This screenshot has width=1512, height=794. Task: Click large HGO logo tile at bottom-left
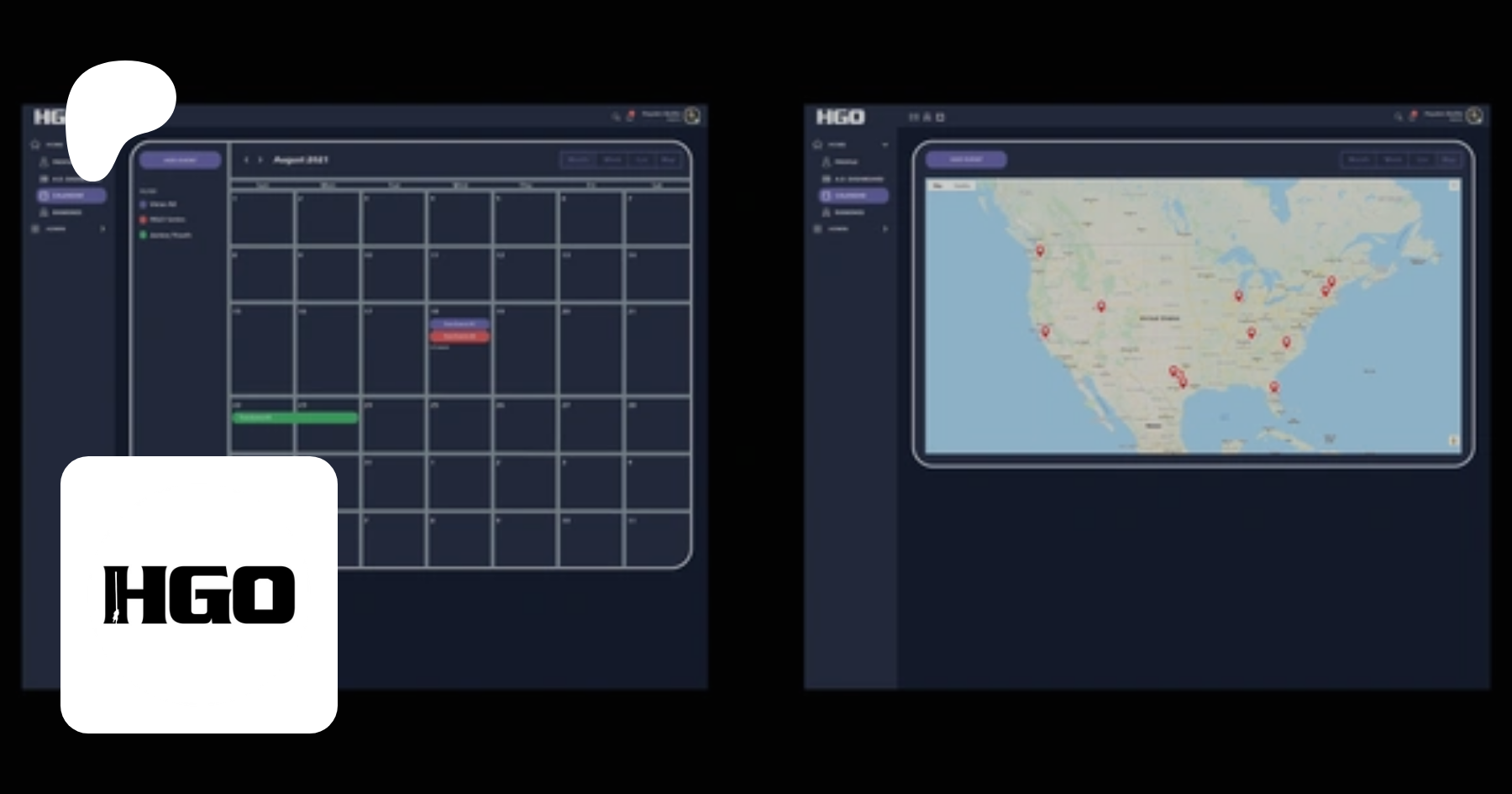pyautogui.click(x=199, y=595)
